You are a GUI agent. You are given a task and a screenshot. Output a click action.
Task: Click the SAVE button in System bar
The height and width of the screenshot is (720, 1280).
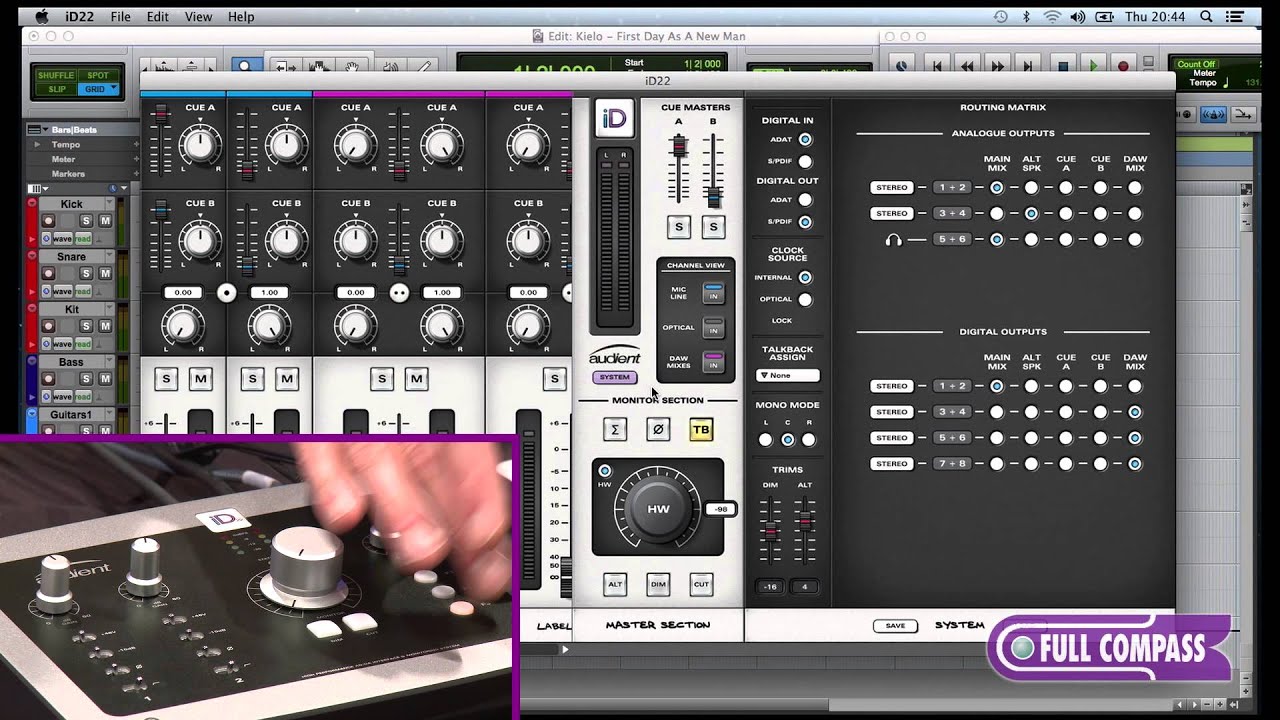tap(895, 626)
